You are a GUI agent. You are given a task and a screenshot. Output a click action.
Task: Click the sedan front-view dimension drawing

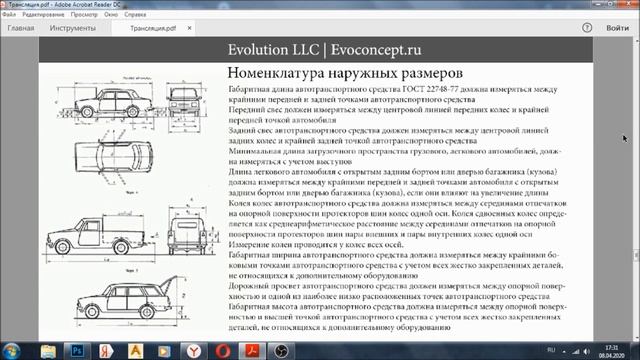186,106
